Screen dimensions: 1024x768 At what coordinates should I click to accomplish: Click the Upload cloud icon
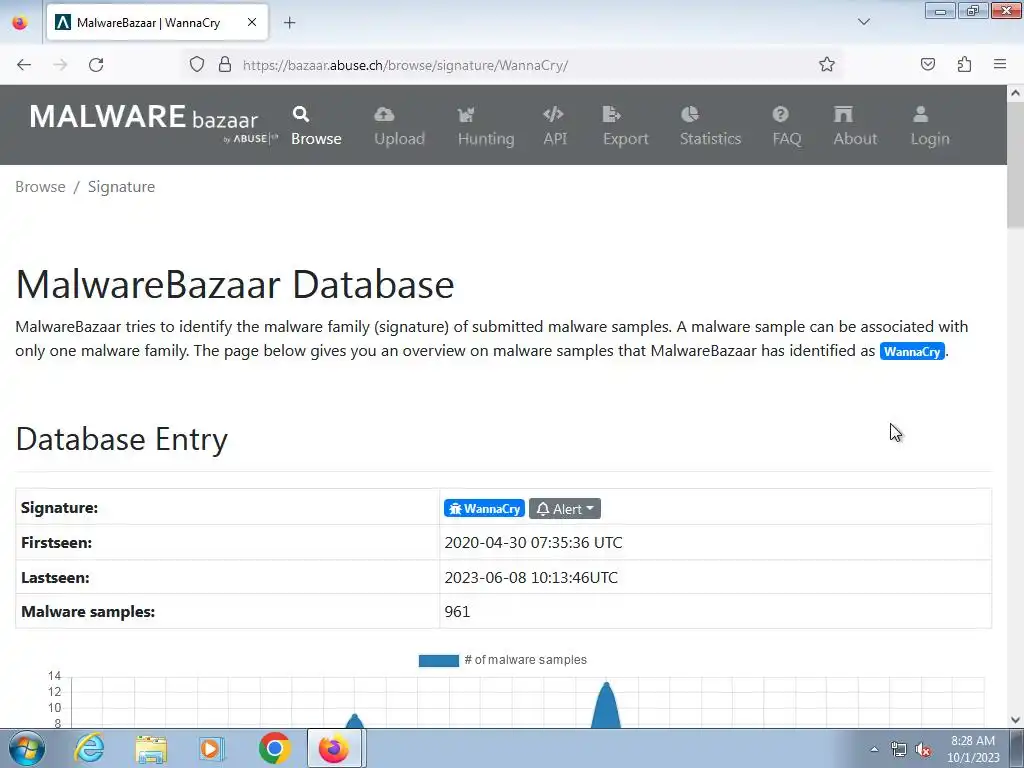[384, 114]
